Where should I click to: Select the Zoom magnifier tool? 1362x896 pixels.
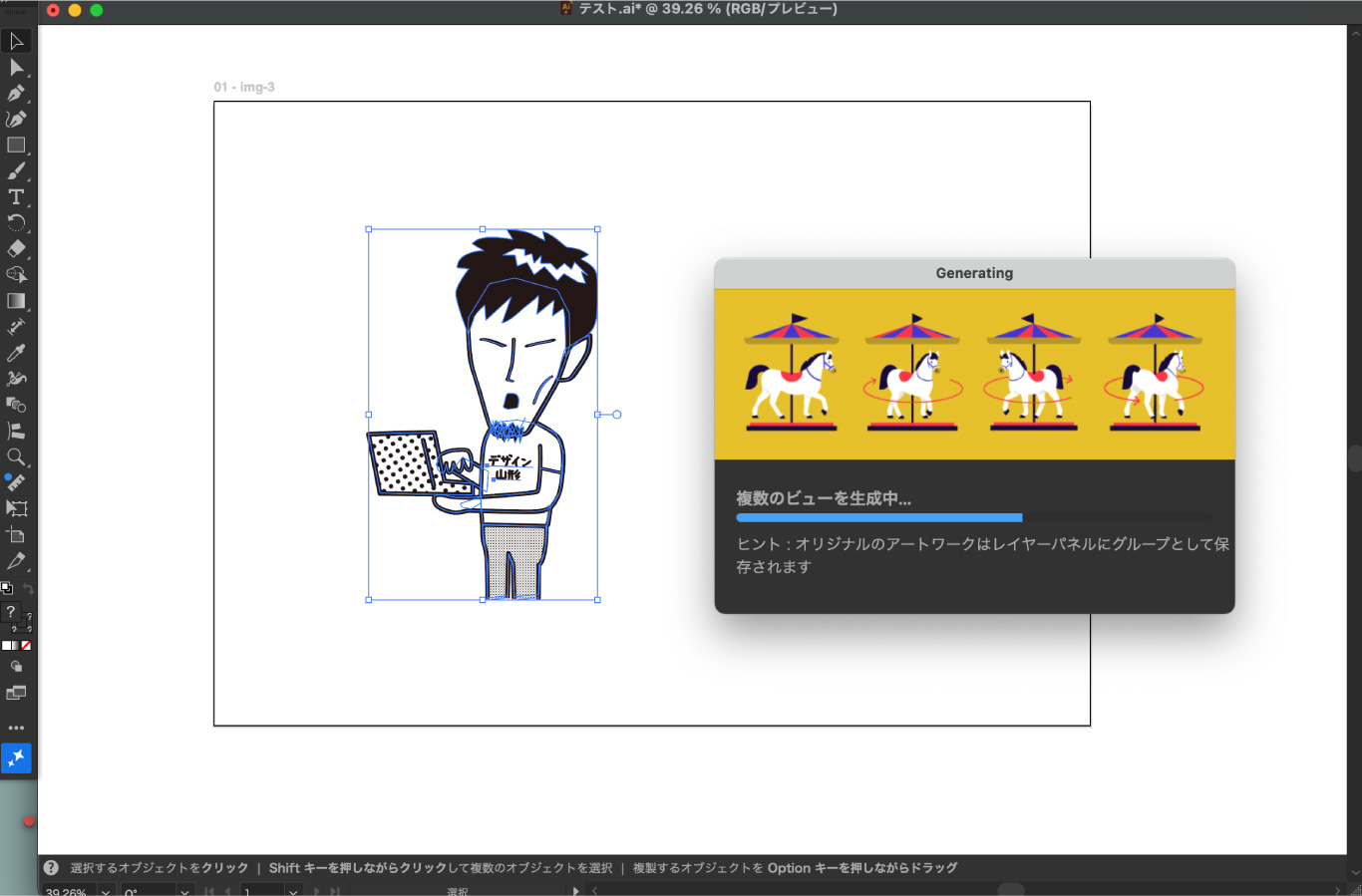(16, 456)
